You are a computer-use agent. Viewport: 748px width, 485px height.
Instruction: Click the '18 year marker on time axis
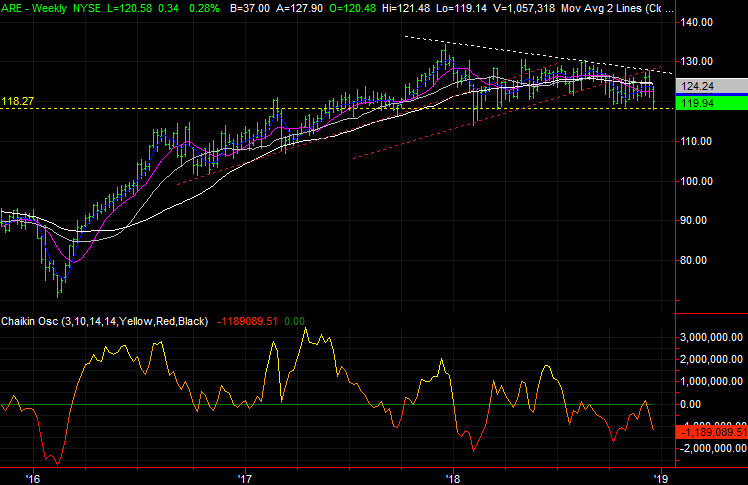point(453,477)
